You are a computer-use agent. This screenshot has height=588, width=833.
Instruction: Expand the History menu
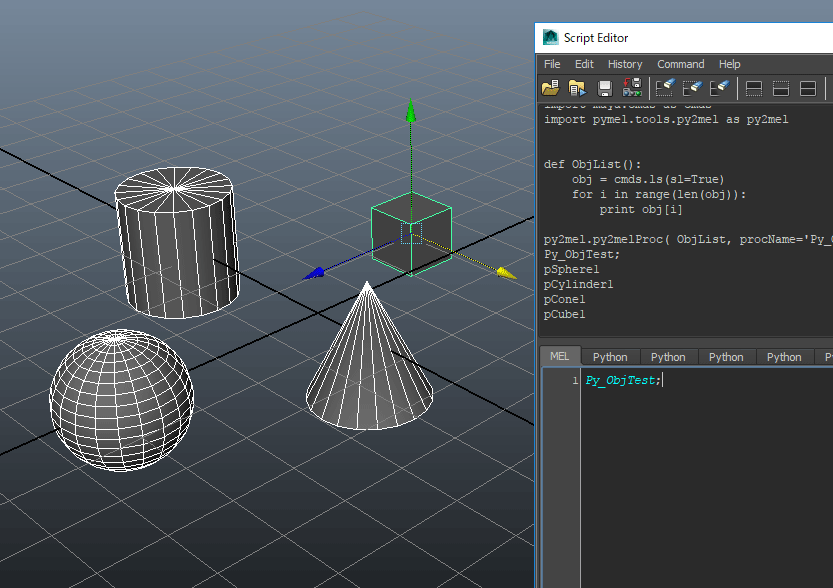(625, 64)
